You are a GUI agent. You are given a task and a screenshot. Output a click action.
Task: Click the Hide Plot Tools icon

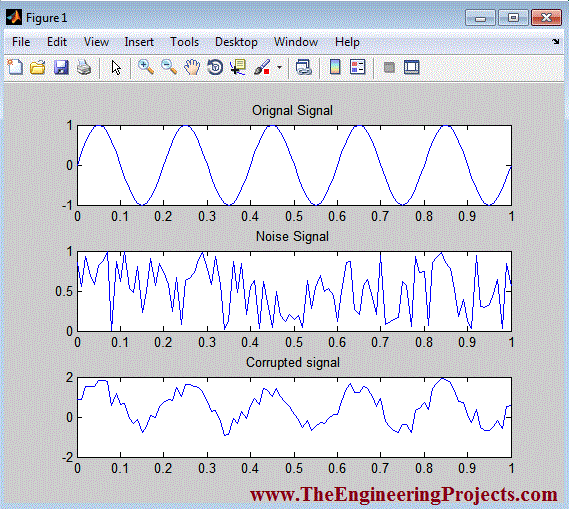click(389, 67)
